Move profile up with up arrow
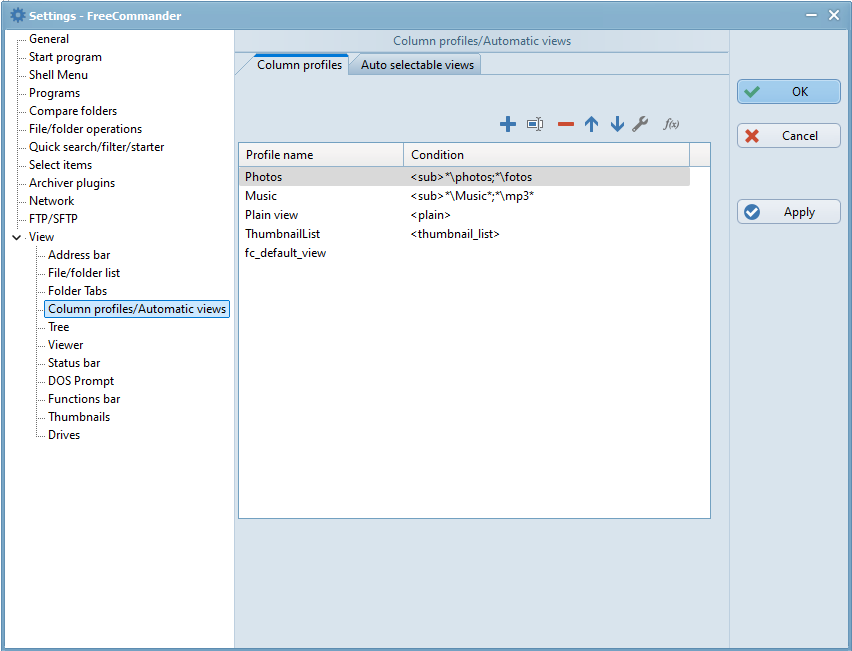The height and width of the screenshot is (651, 852). pyautogui.click(x=592, y=124)
